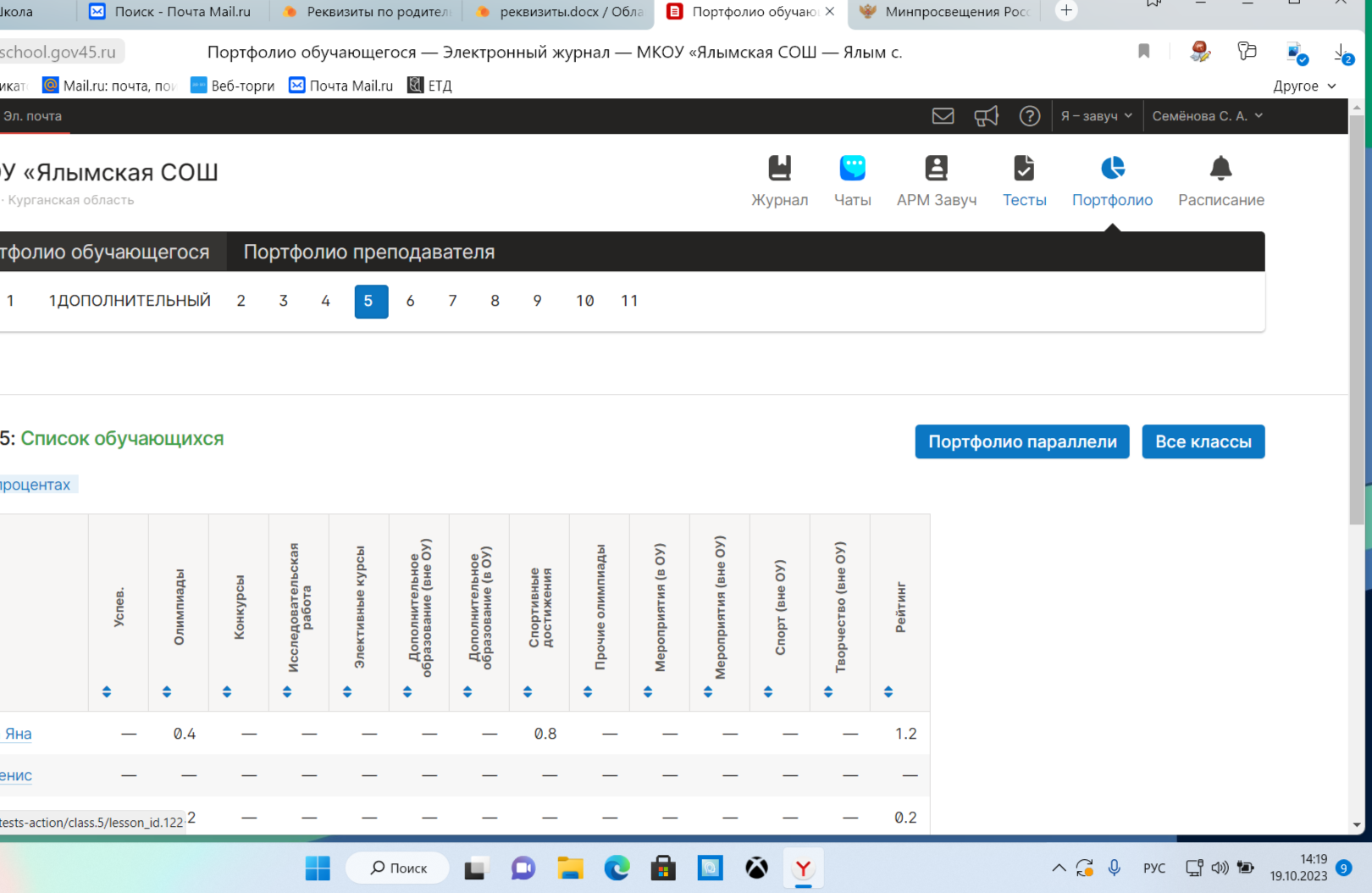Open student link Яна
This screenshot has width=1372, height=893.
tap(18, 734)
